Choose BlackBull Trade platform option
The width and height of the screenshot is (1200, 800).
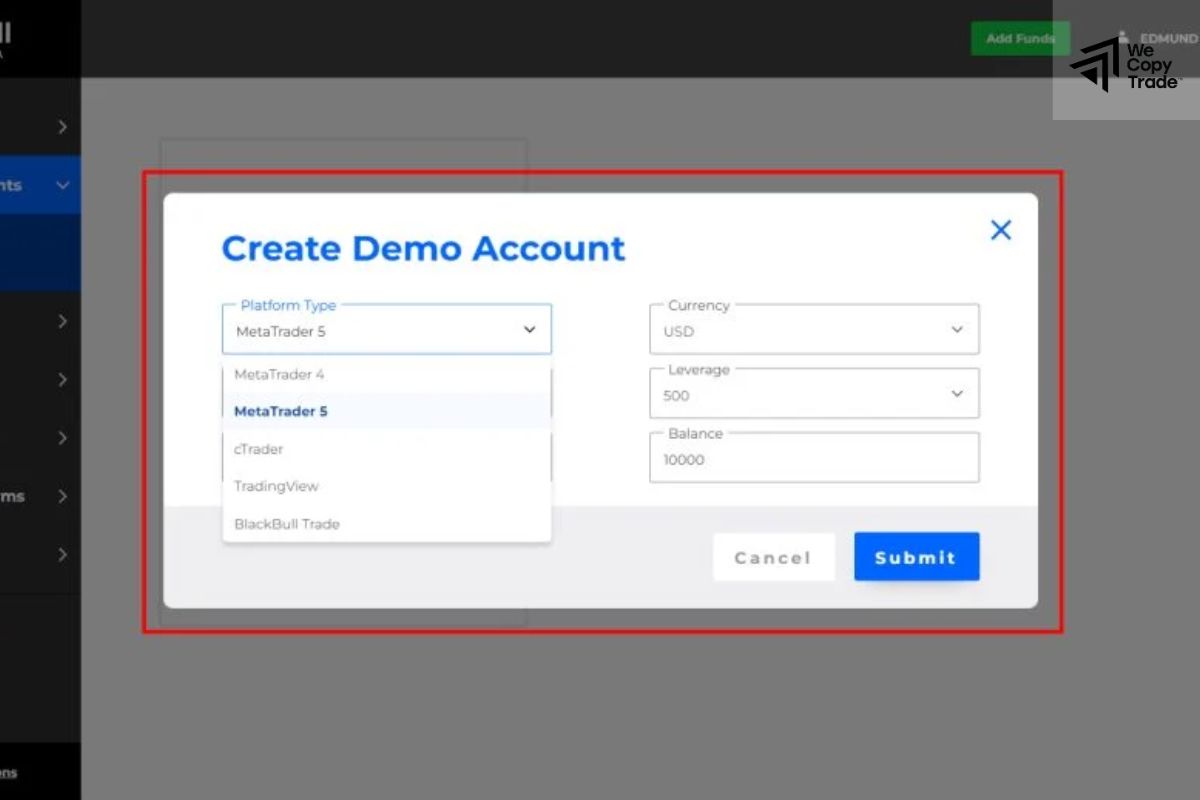tap(287, 523)
